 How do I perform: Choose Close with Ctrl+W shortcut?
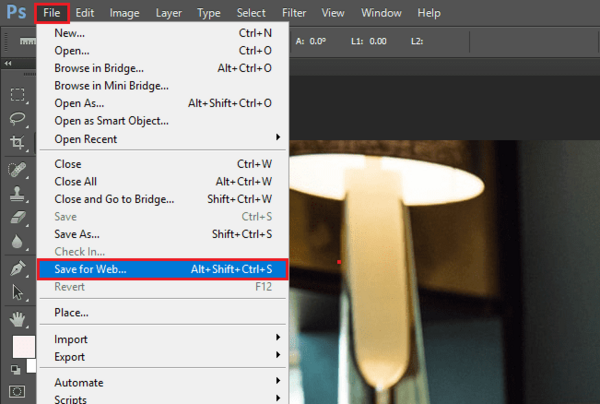pos(163,164)
